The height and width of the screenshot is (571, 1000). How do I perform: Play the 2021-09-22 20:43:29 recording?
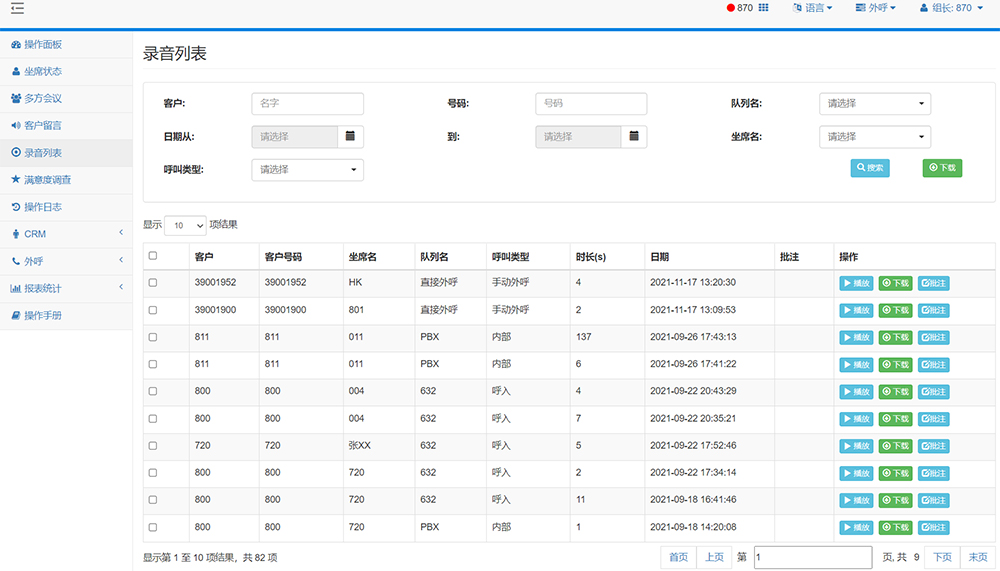coord(856,392)
